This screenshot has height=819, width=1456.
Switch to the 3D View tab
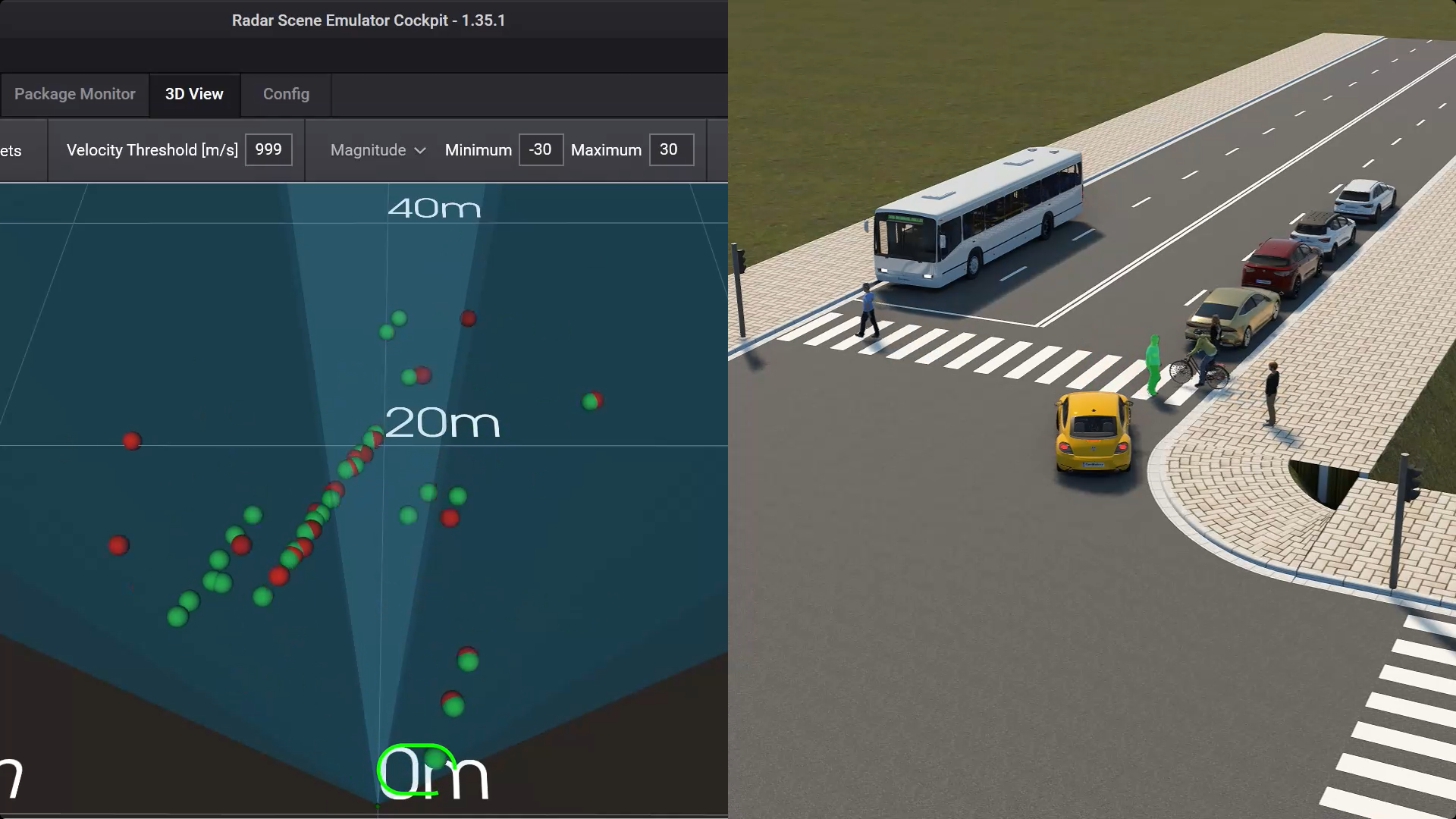tap(194, 94)
